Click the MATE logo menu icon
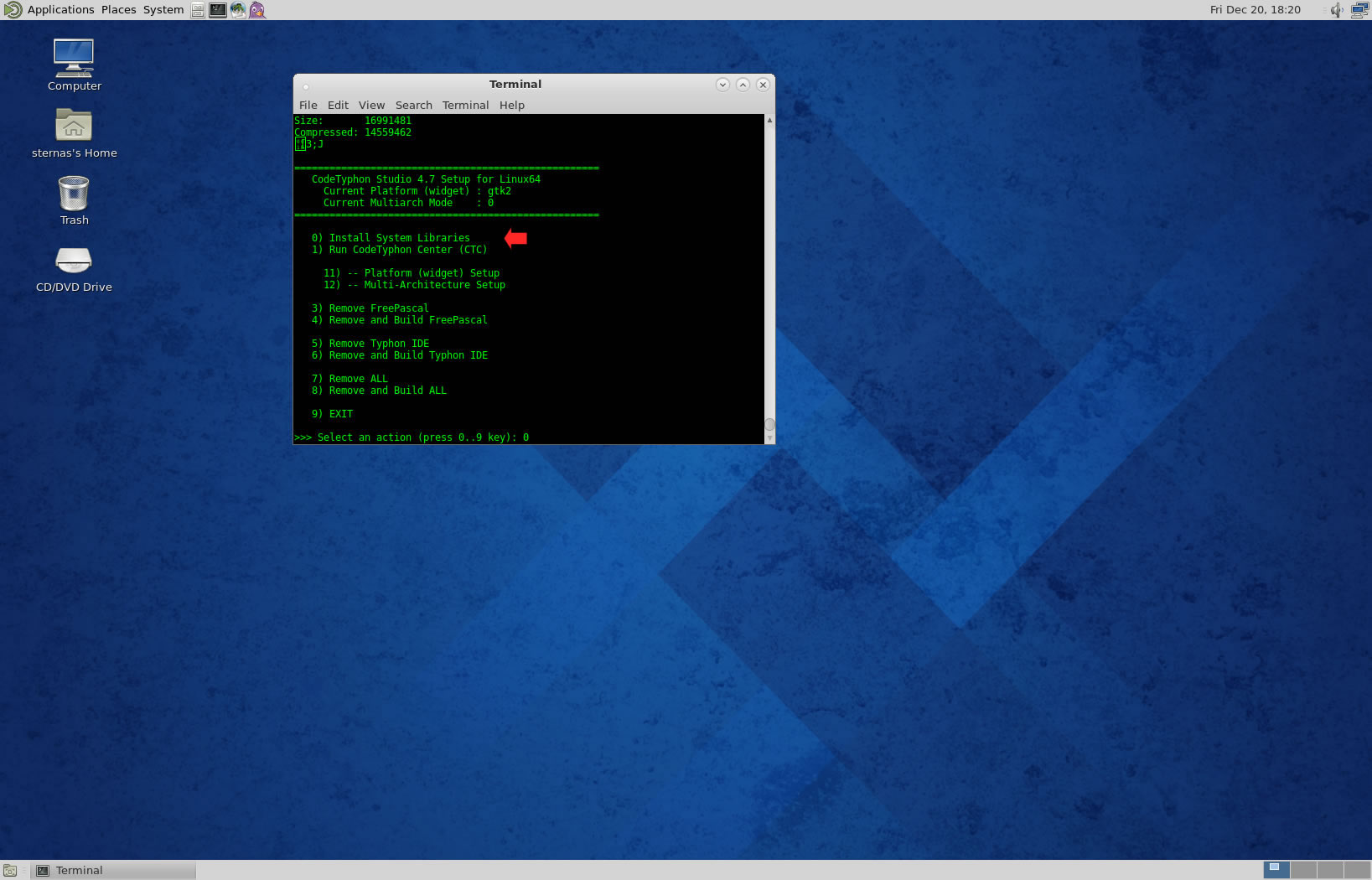 coord(13,10)
